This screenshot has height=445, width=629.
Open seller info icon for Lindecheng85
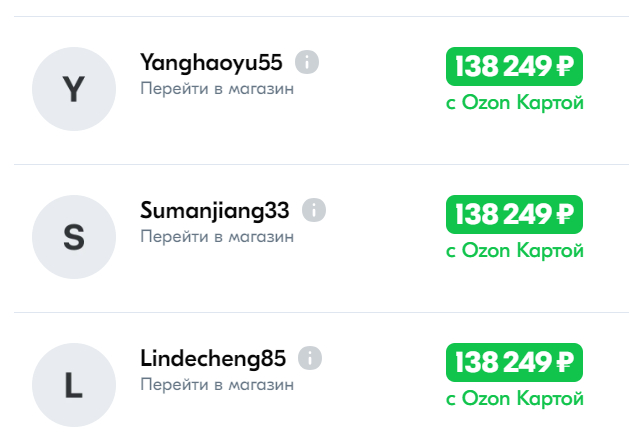[311, 358]
